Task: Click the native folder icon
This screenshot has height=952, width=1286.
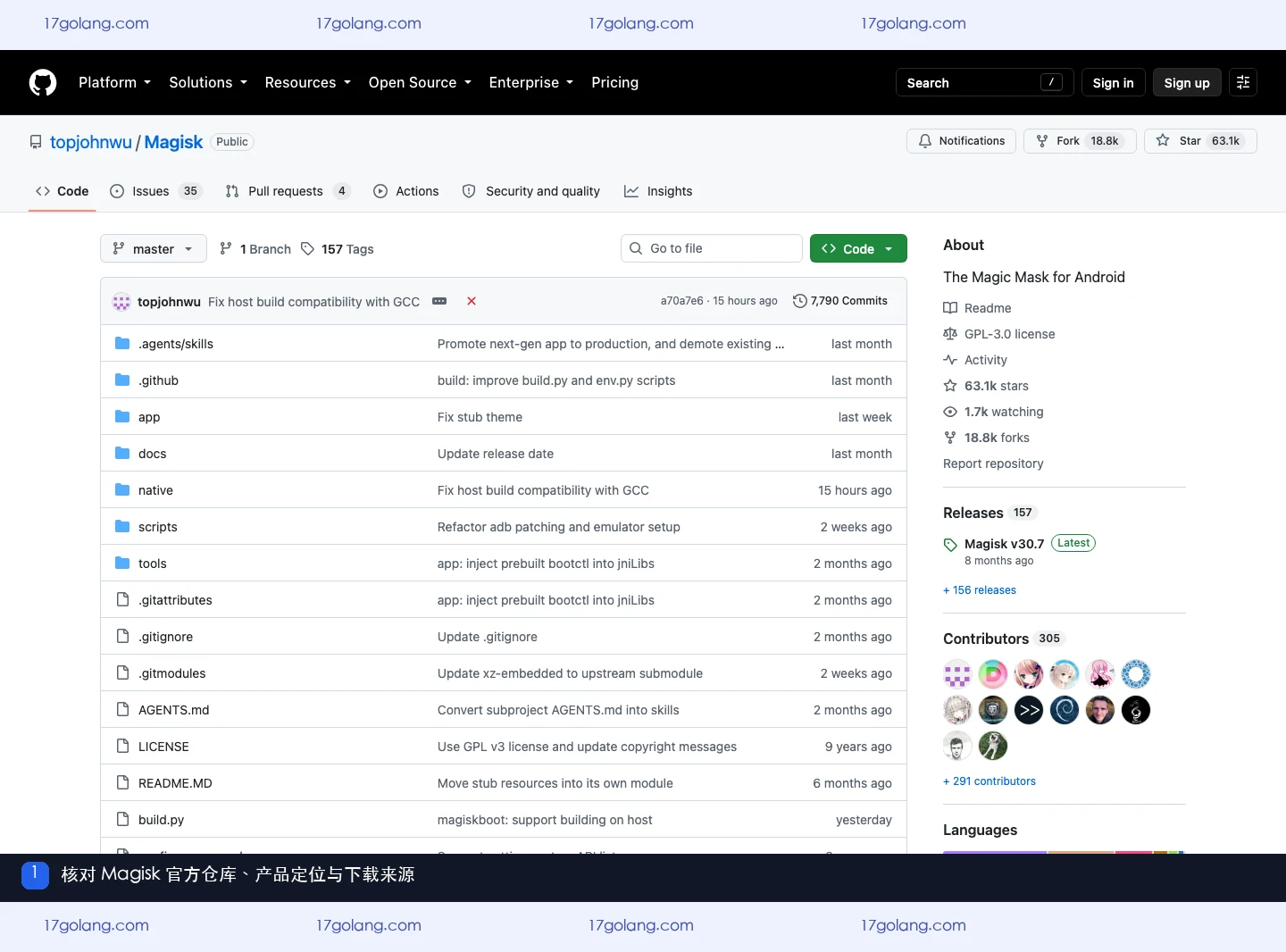Action: coord(122,490)
